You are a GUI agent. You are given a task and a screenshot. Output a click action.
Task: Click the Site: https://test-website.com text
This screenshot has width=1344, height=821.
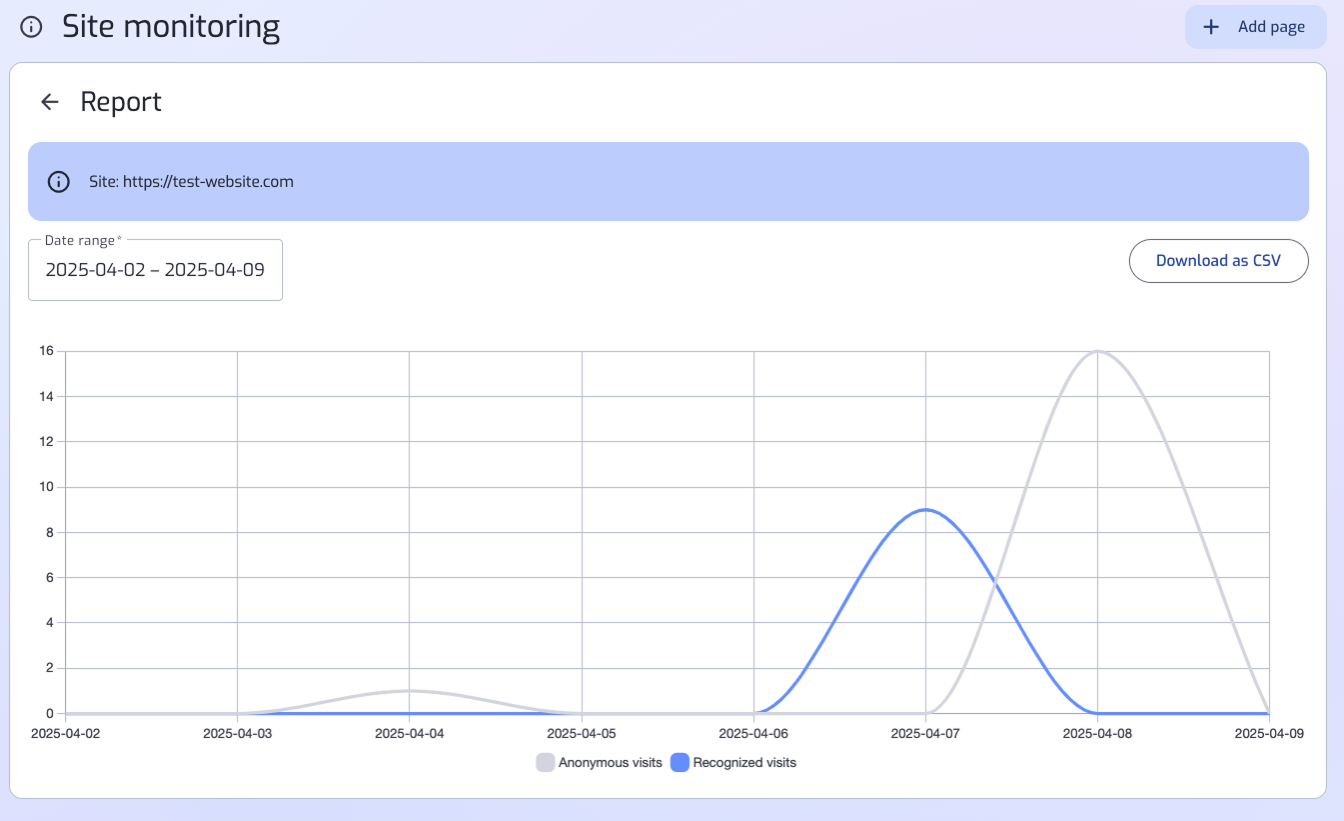click(191, 182)
